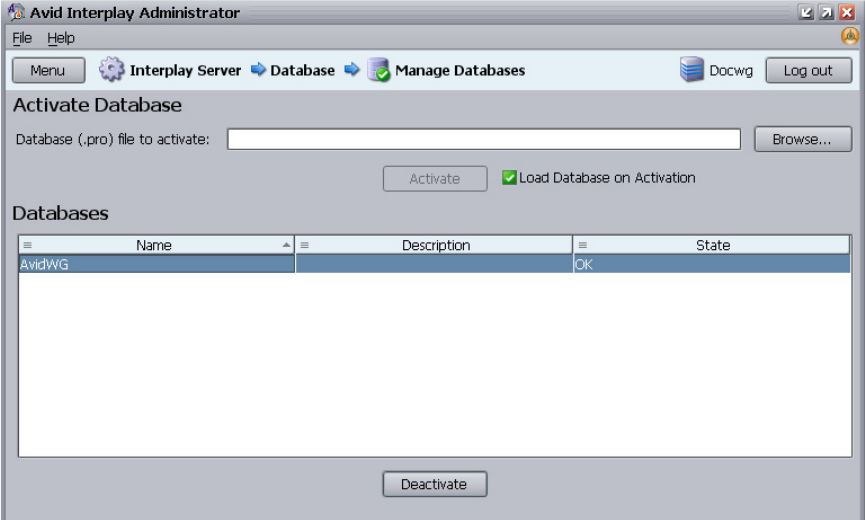
Task: Sort by the Description column header
Action: [x=434, y=245]
